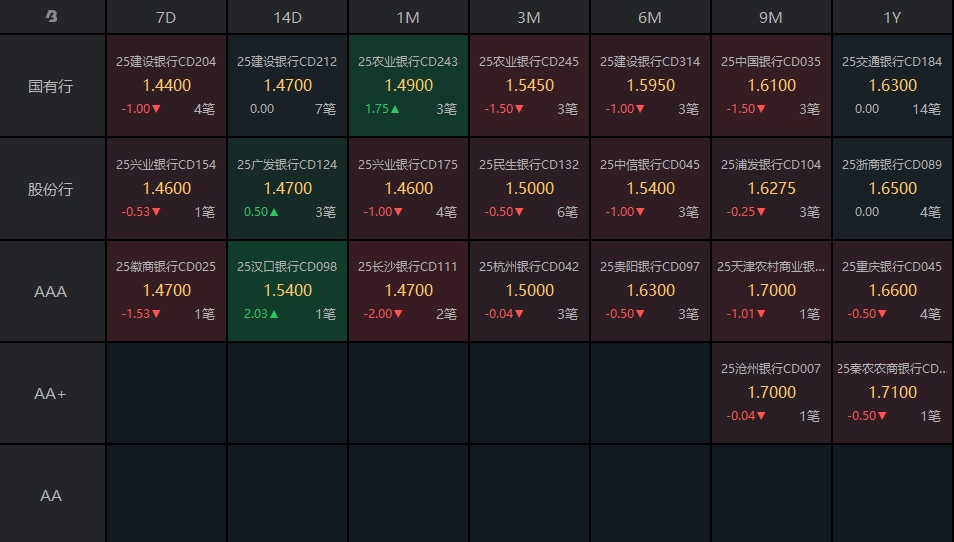Click change -2.00▼ in 25长沙银行CD111
This screenshot has height=542, width=954.
[383, 314]
